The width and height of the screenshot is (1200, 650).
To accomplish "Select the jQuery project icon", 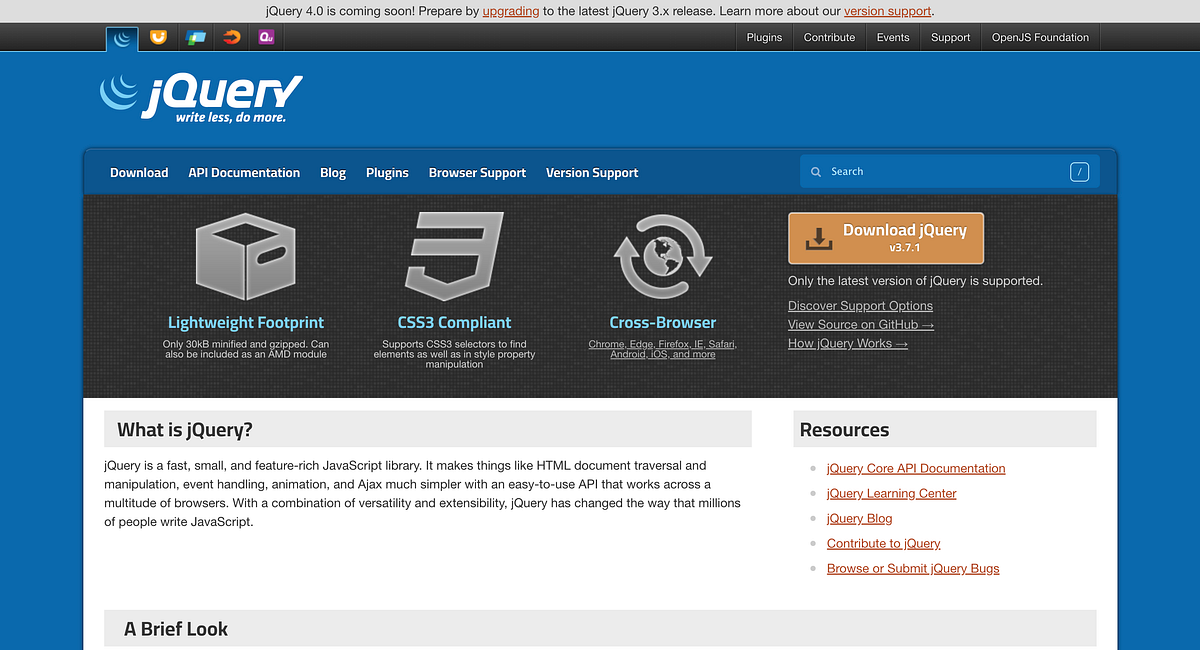I will (x=121, y=37).
